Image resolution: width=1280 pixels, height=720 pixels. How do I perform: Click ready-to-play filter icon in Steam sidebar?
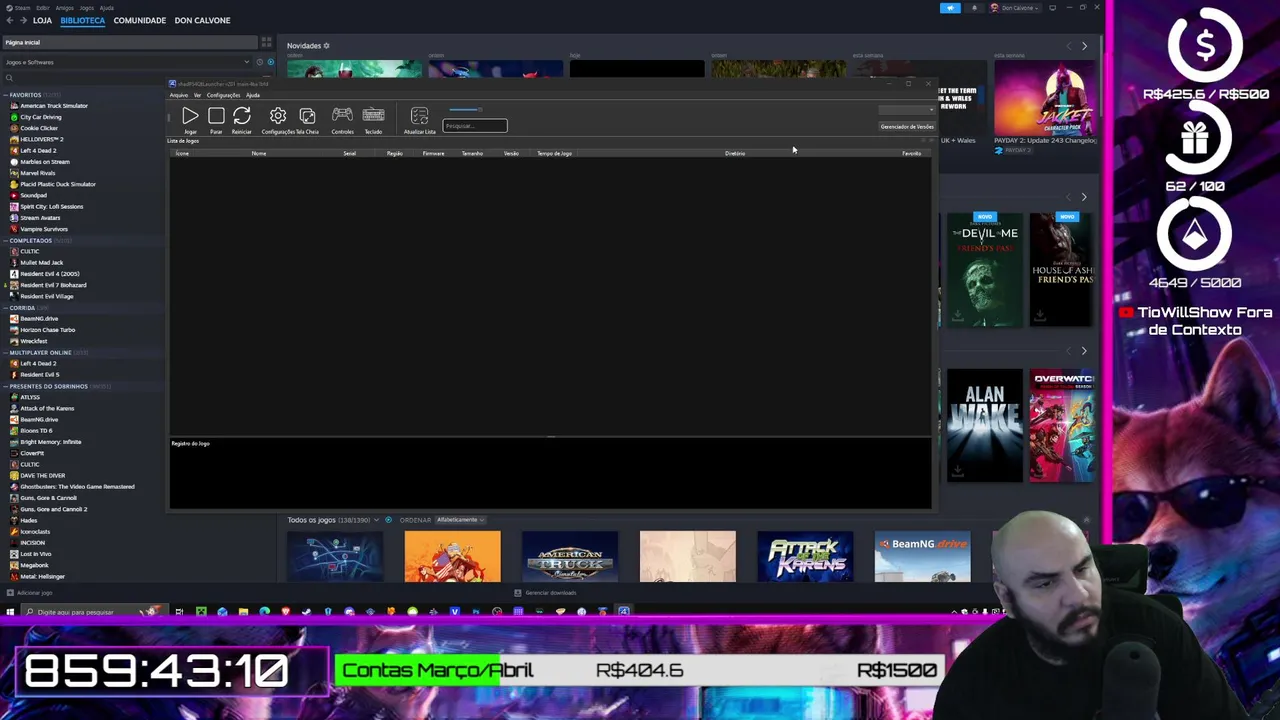click(270, 62)
